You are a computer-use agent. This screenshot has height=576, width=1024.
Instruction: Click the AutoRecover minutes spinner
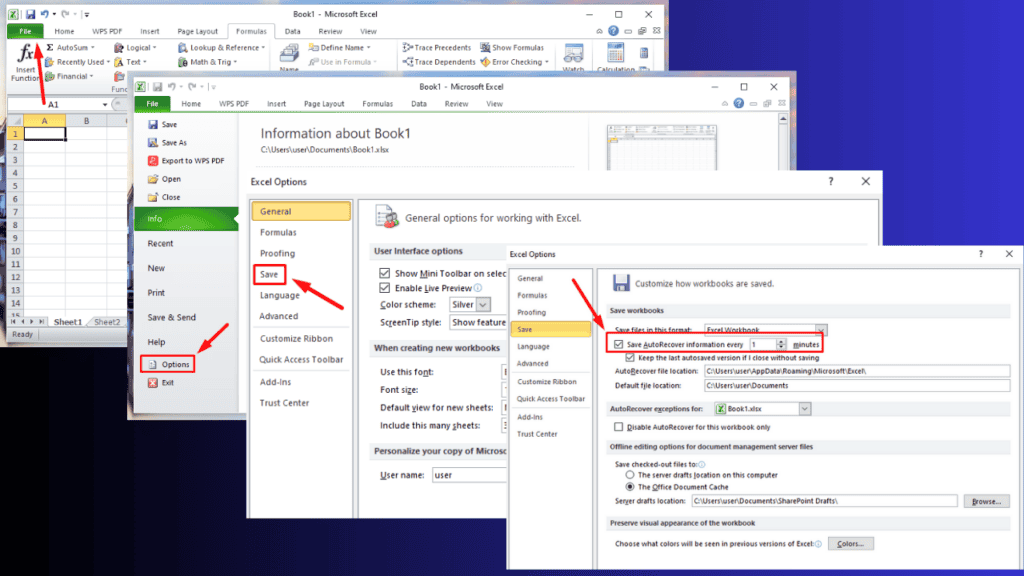pos(782,344)
